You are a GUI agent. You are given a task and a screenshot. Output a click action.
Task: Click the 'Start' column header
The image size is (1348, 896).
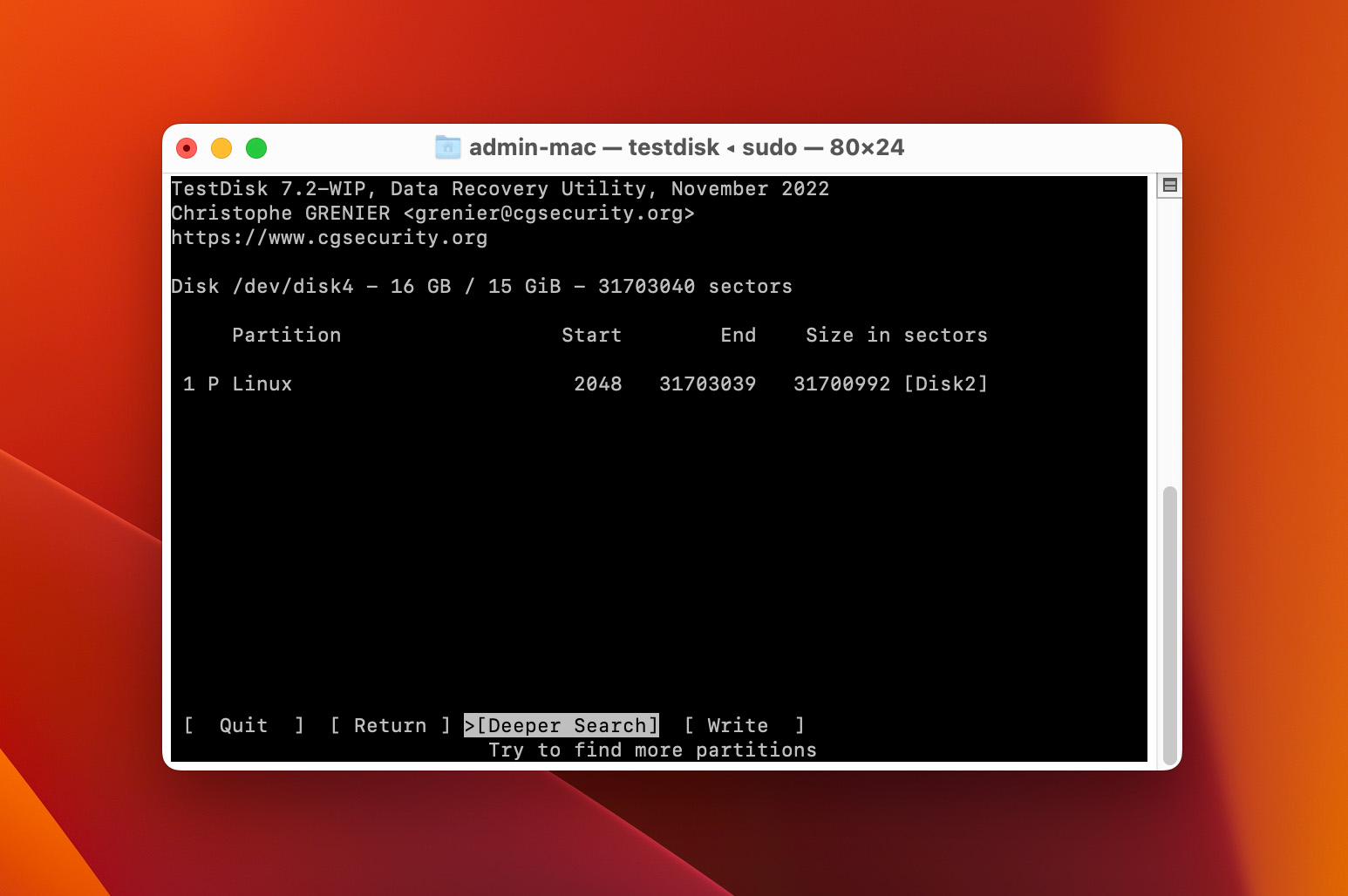[591, 336]
